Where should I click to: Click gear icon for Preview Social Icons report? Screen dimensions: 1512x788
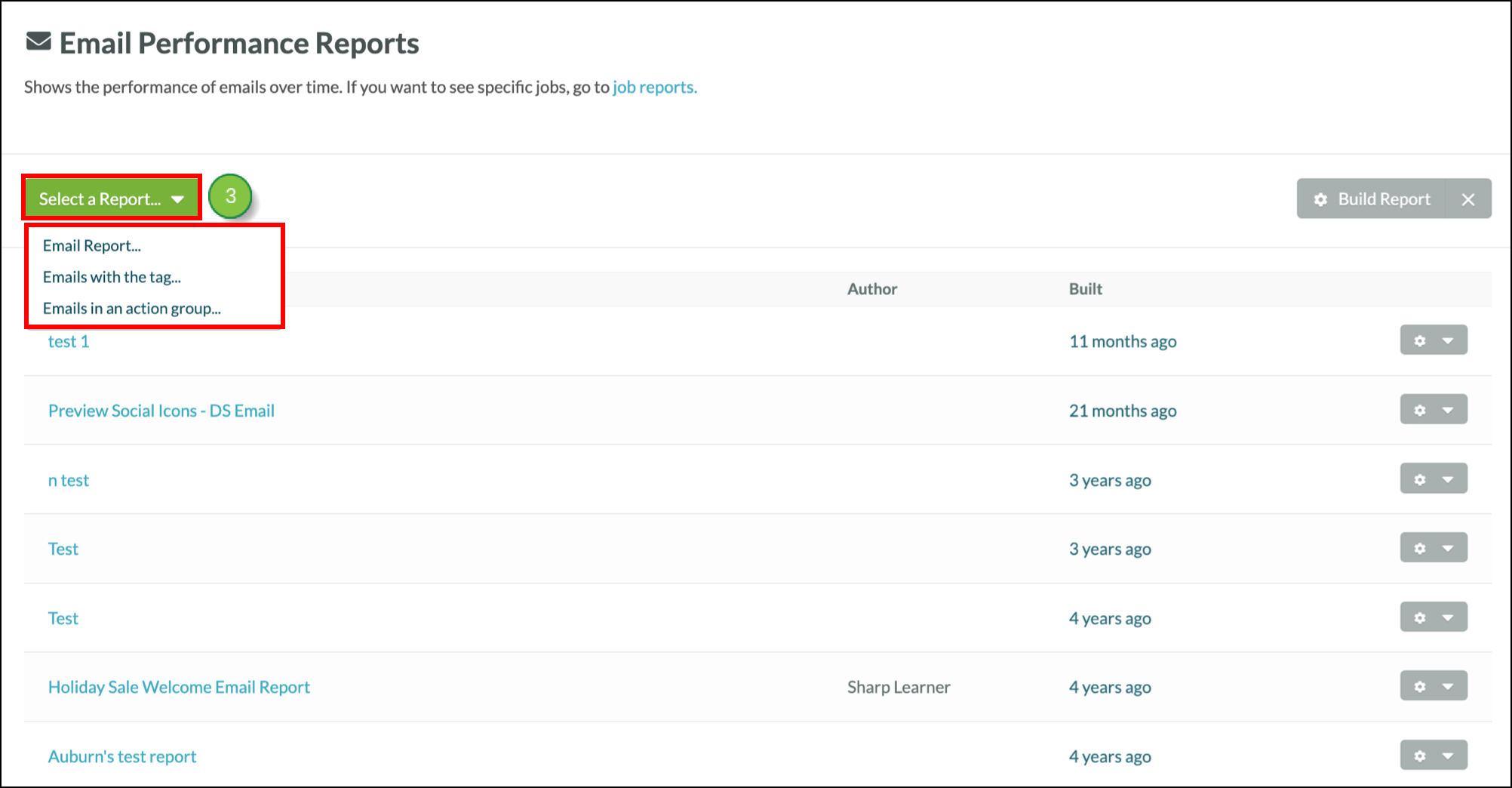coord(1419,410)
